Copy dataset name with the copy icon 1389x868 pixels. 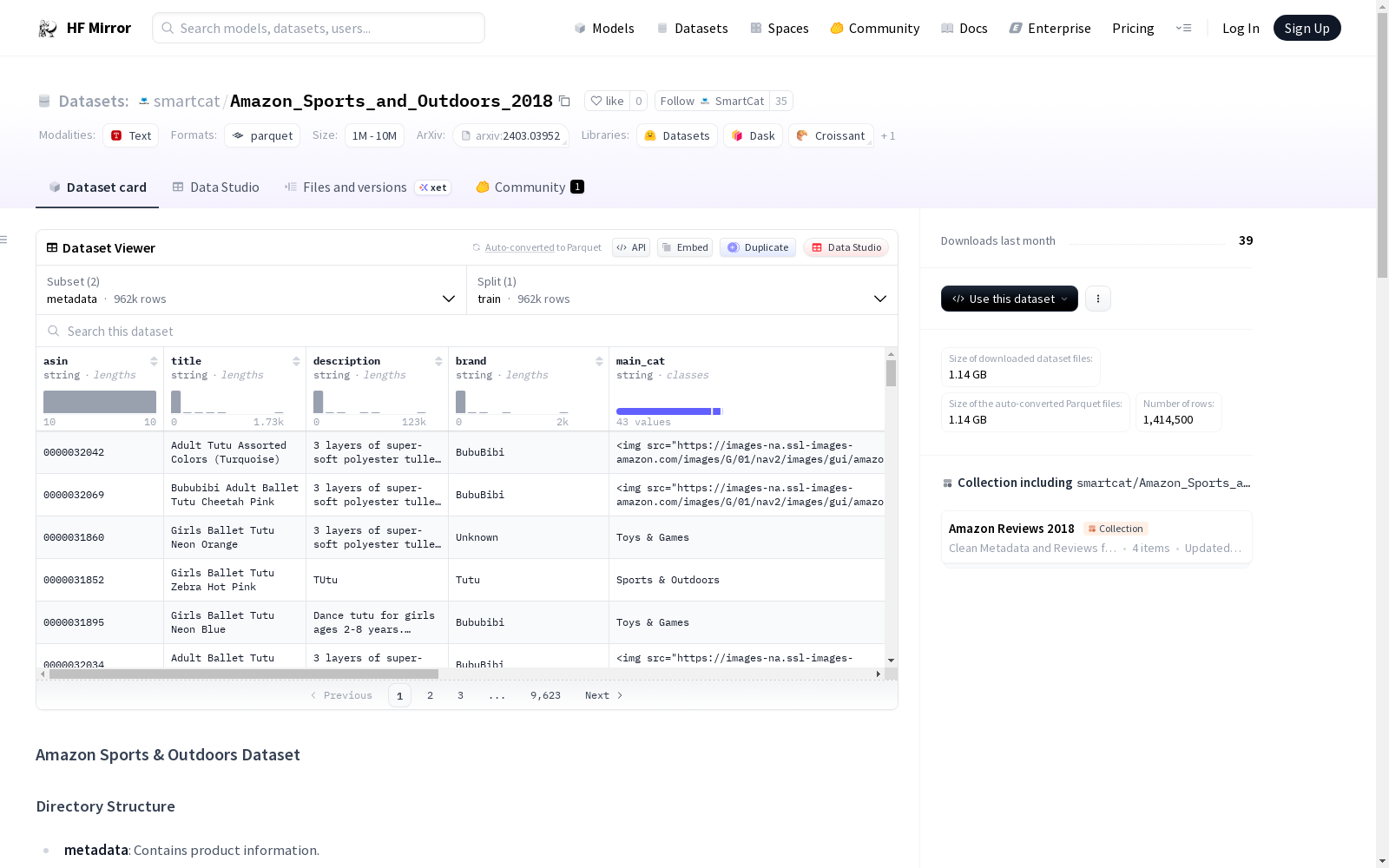[564, 102]
